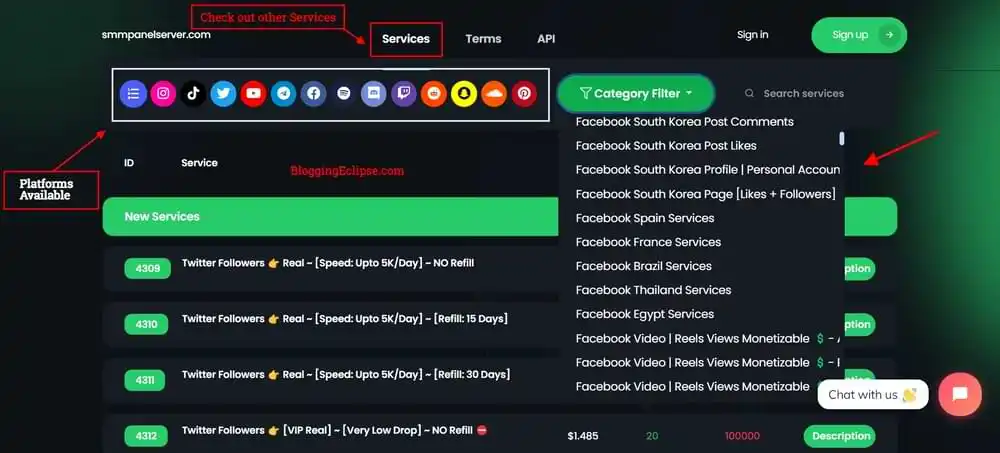Select the all-services list icon

[x=133, y=94]
